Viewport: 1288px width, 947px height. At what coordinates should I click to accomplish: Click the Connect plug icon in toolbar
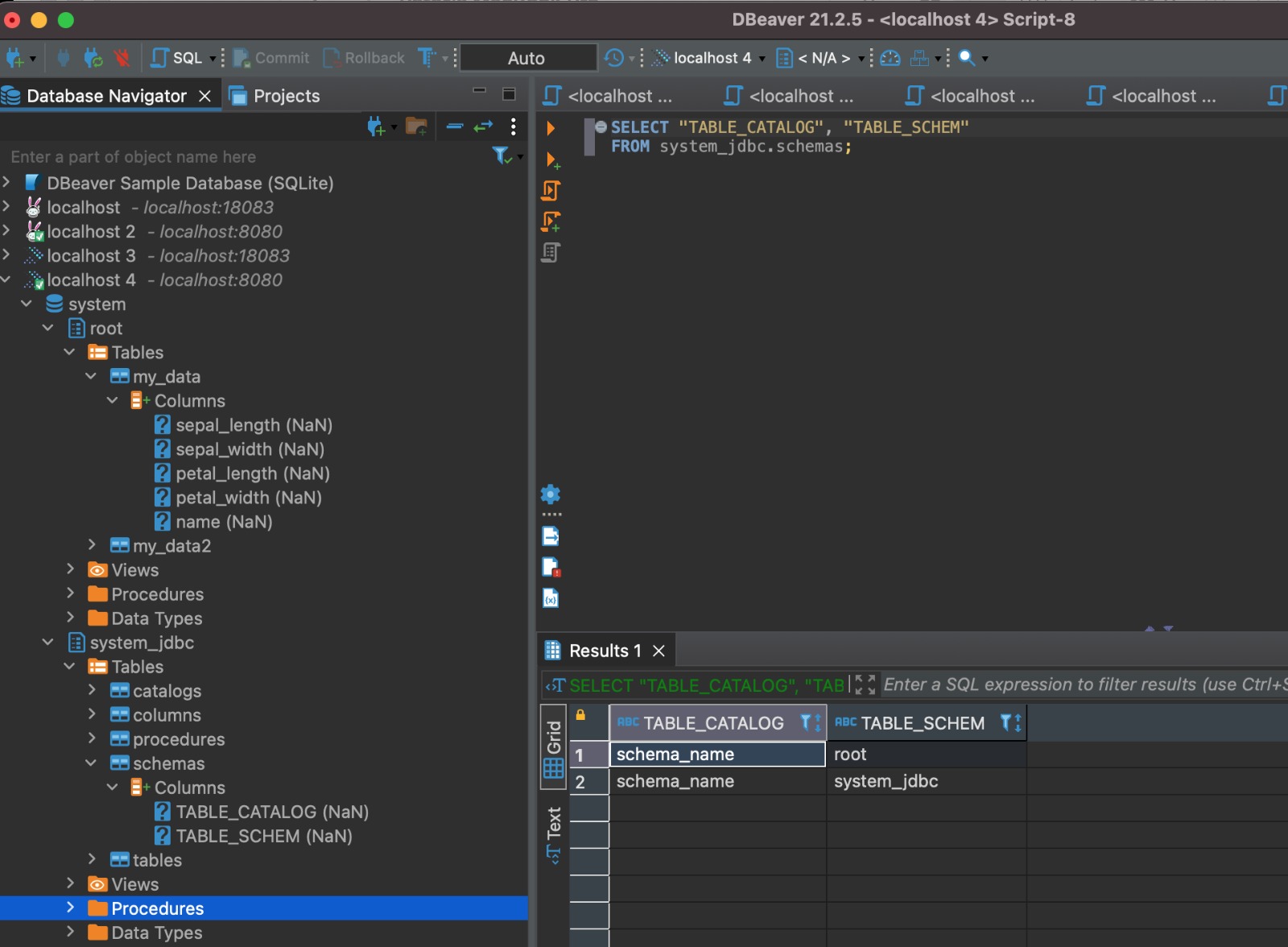click(64, 57)
